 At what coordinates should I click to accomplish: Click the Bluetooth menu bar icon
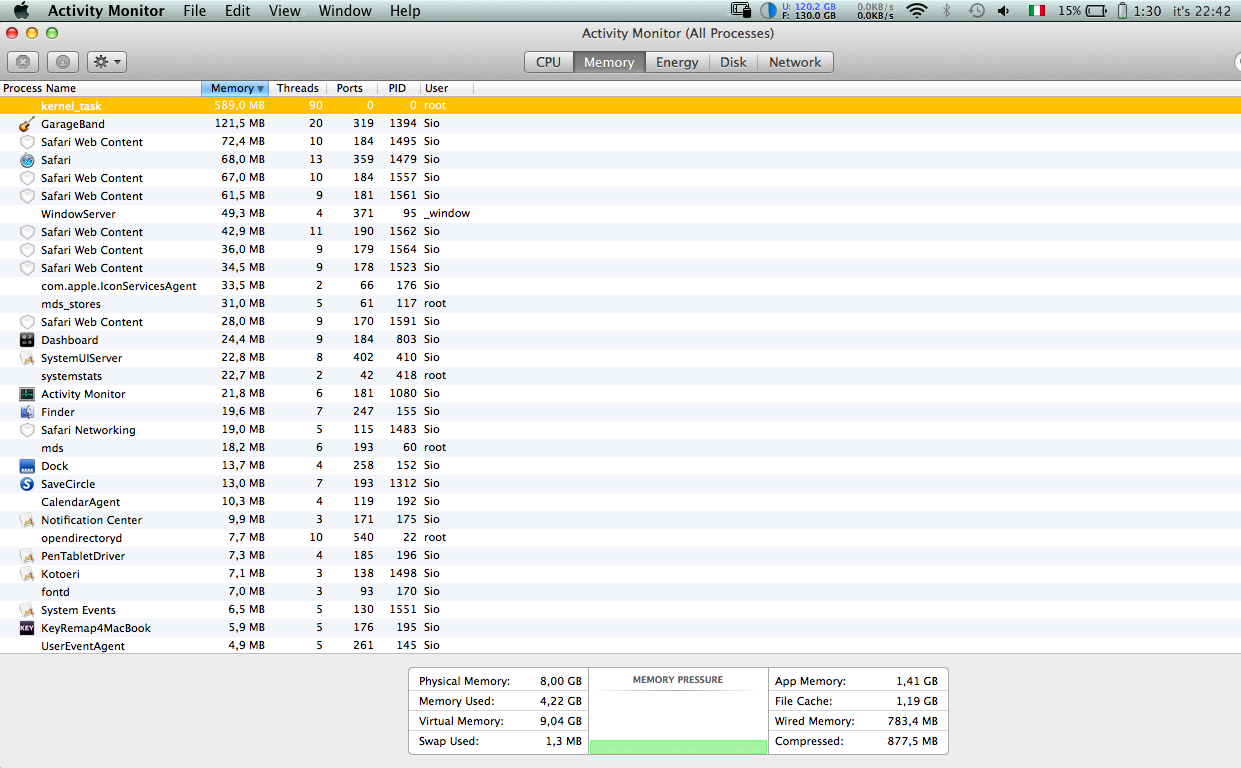click(x=947, y=11)
